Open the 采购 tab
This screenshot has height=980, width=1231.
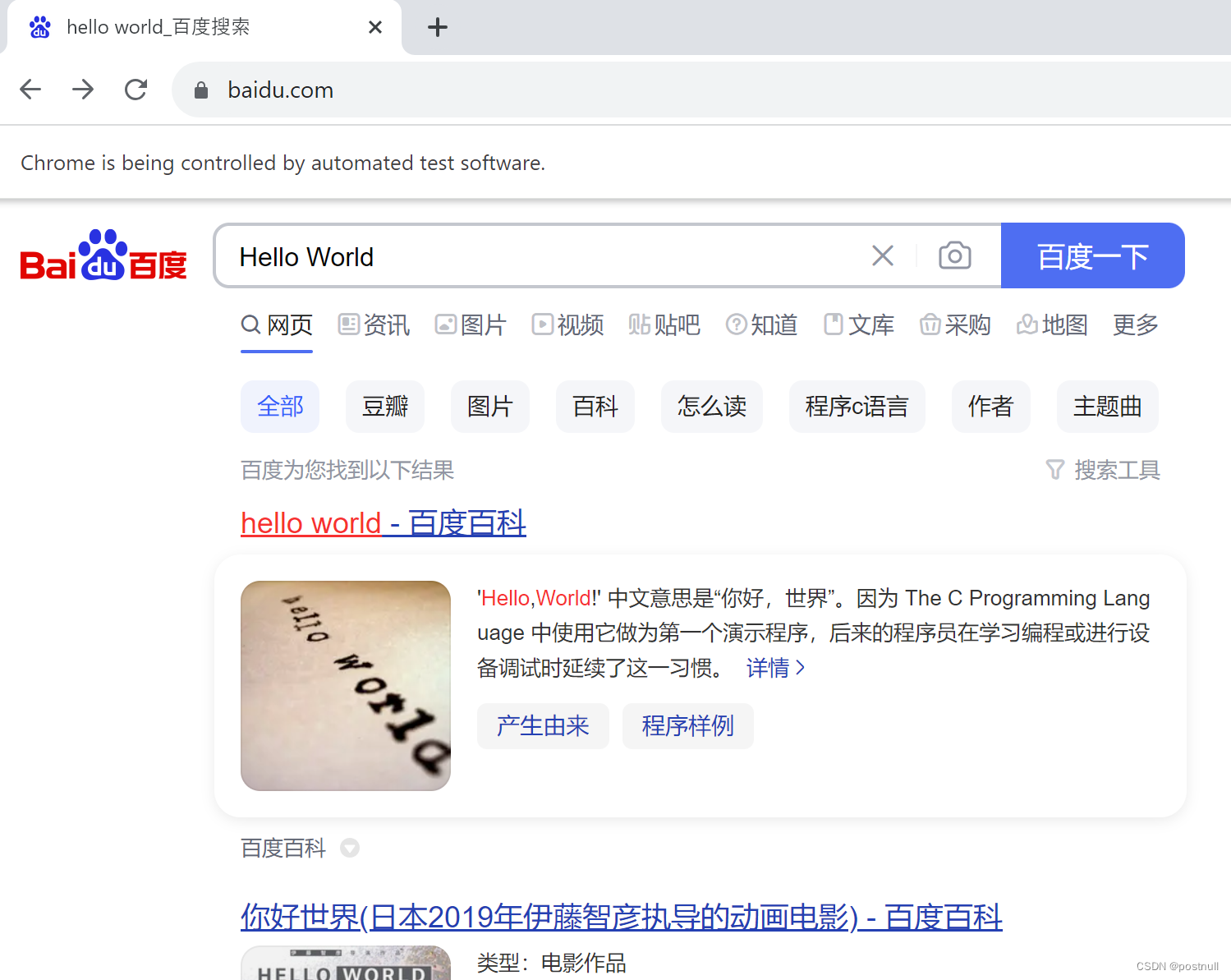955,325
